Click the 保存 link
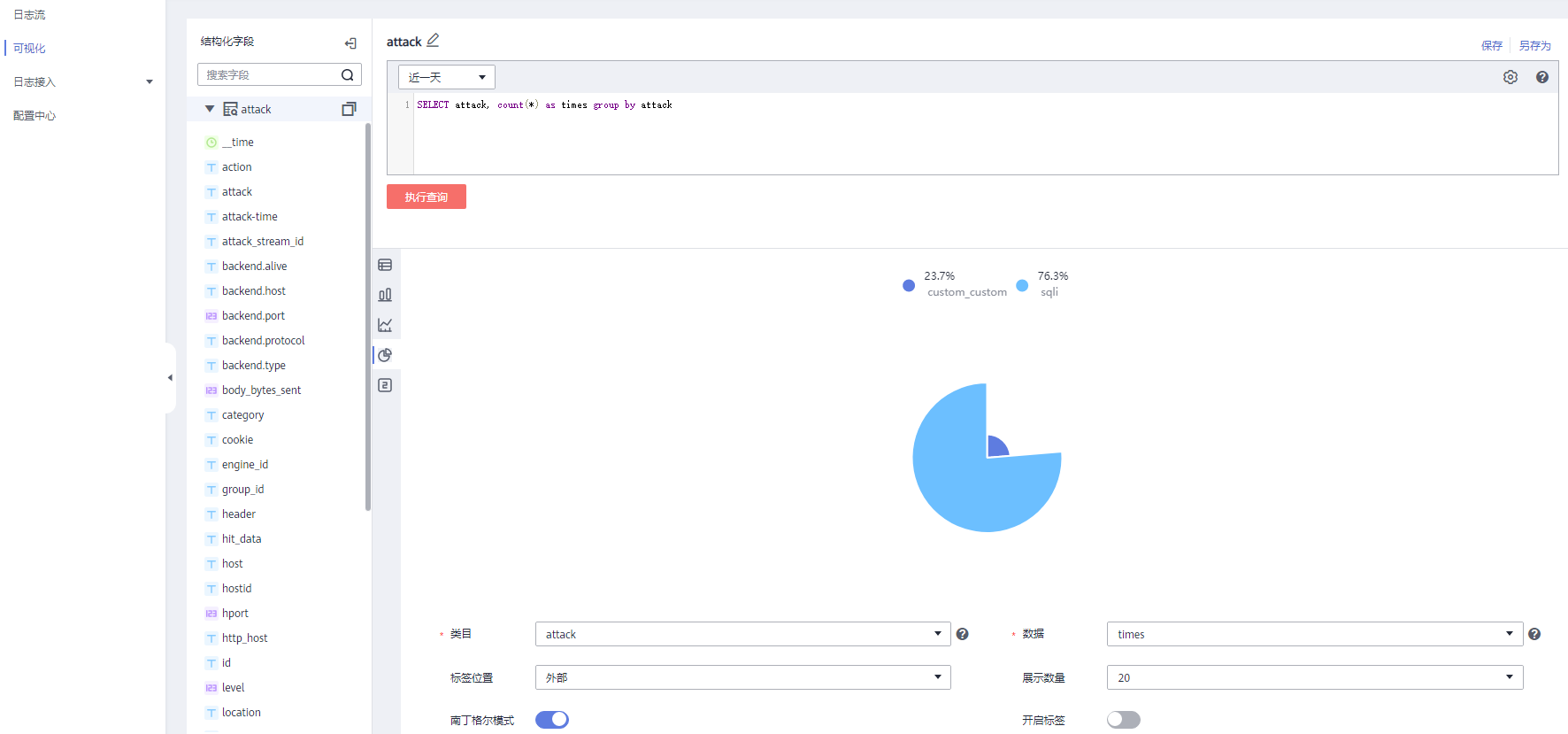This screenshot has width=1568, height=734. 1492,46
